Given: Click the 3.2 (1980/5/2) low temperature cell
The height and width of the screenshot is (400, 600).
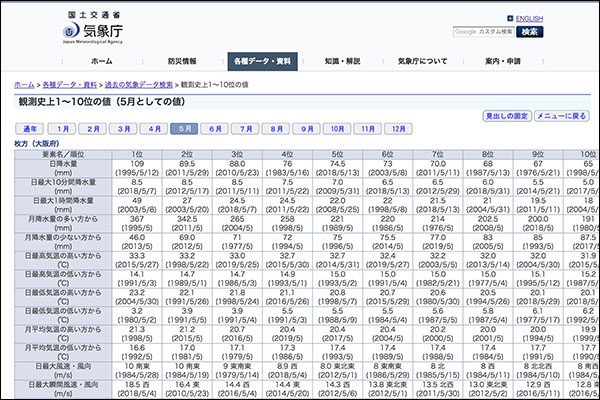Looking at the screenshot, I should [x=137, y=315].
